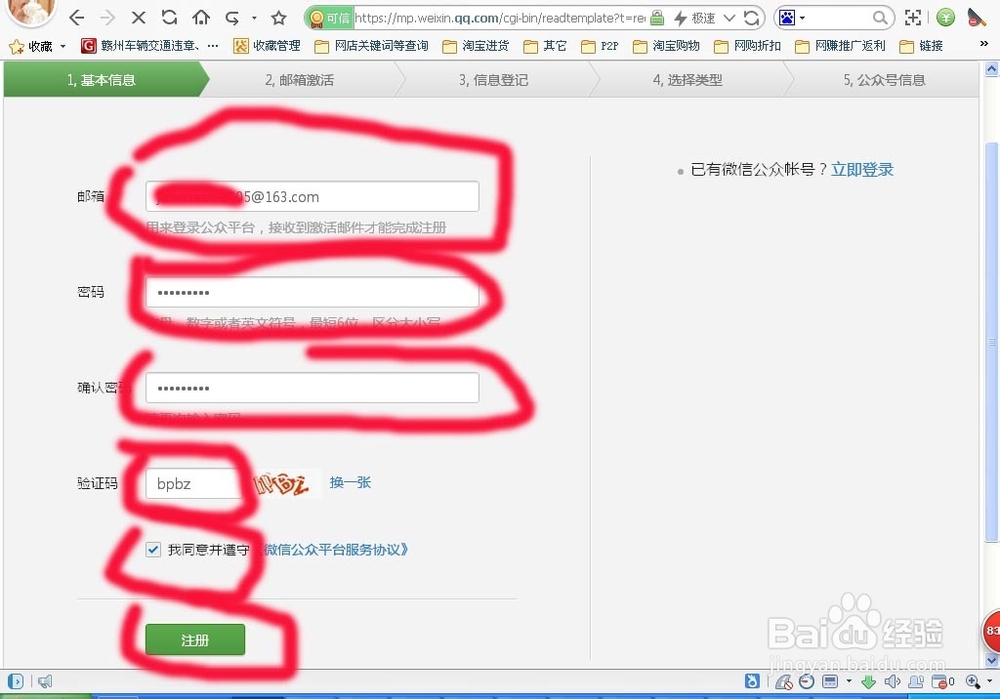Open the 微信公众平台服务协议 link
This screenshot has width=1000, height=699.
pyautogui.click(x=336, y=550)
